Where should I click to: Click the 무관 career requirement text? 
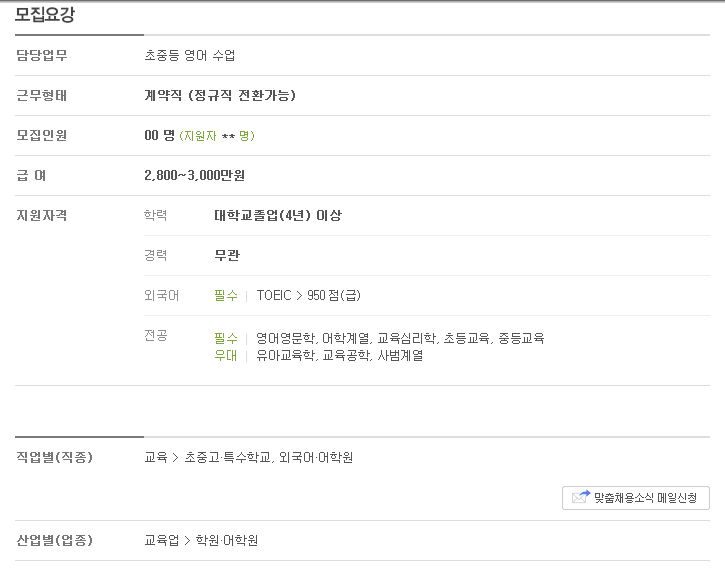(227, 255)
